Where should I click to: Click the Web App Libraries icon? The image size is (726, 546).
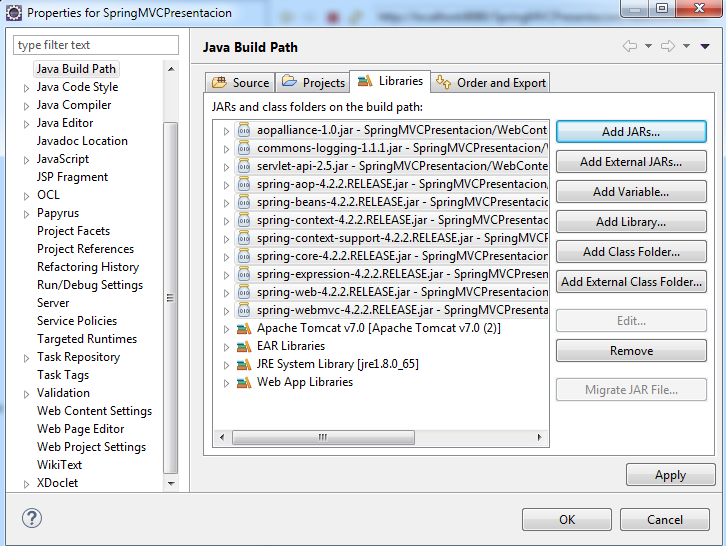click(x=243, y=382)
